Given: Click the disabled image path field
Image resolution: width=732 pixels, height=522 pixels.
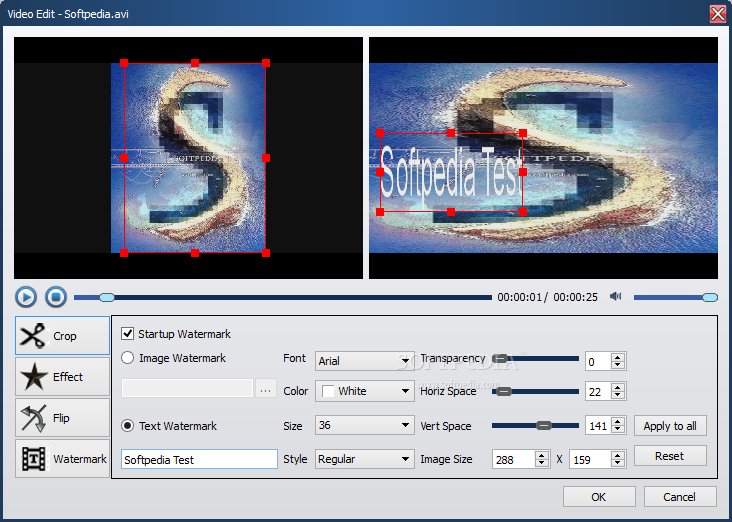Looking at the screenshot, I should point(187,388).
